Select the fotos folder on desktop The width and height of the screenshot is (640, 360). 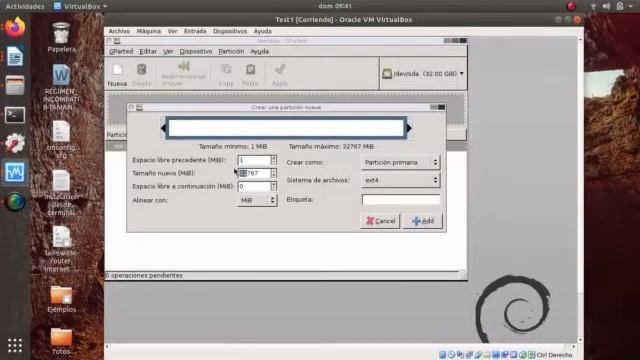pyautogui.click(x=61, y=341)
